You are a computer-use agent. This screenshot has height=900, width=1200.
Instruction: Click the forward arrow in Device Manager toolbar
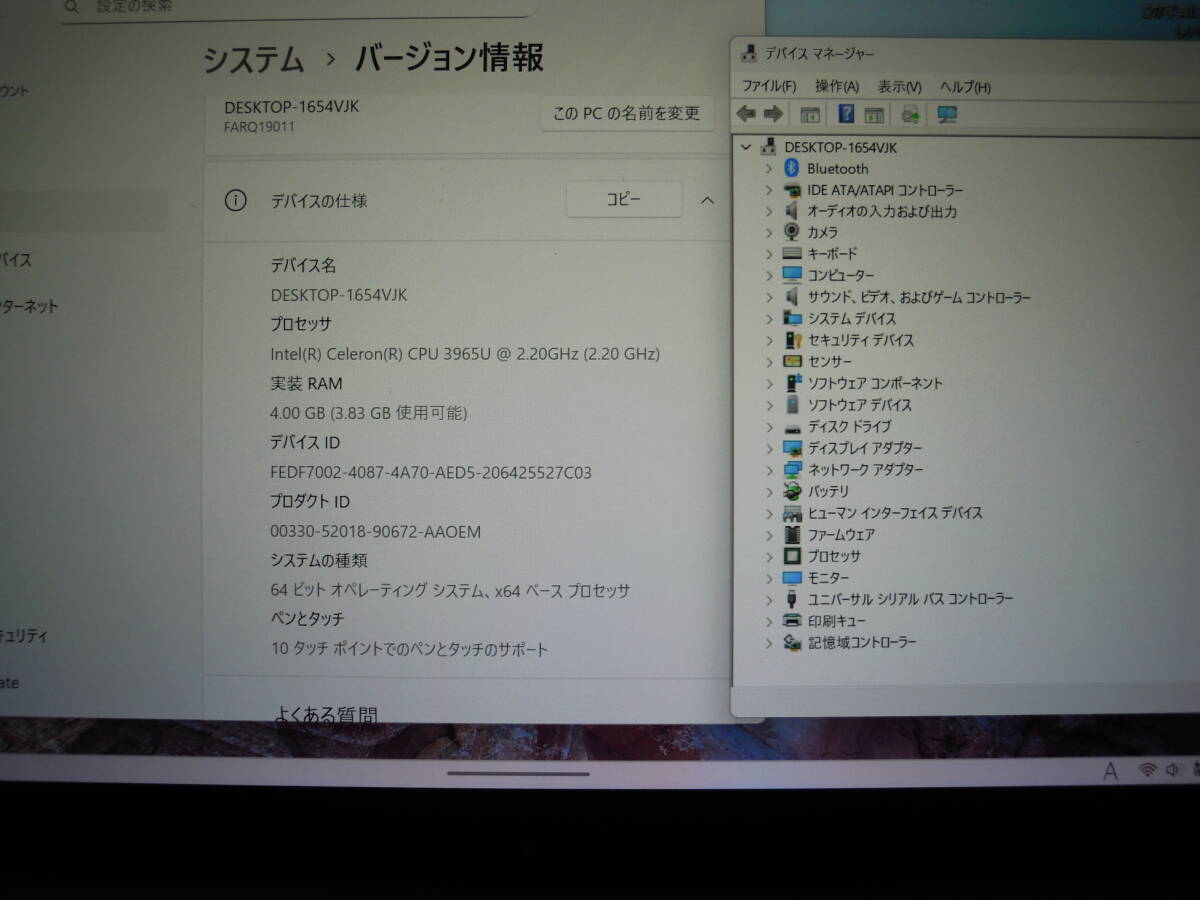click(x=771, y=114)
